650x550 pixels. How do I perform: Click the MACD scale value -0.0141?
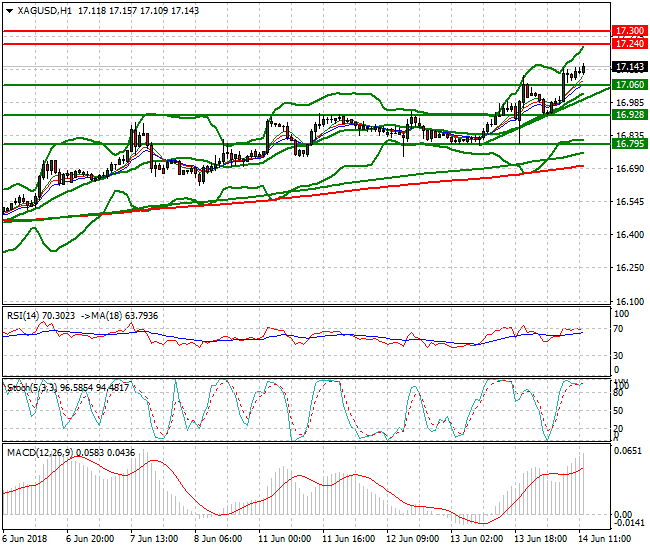click(x=628, y=523)
